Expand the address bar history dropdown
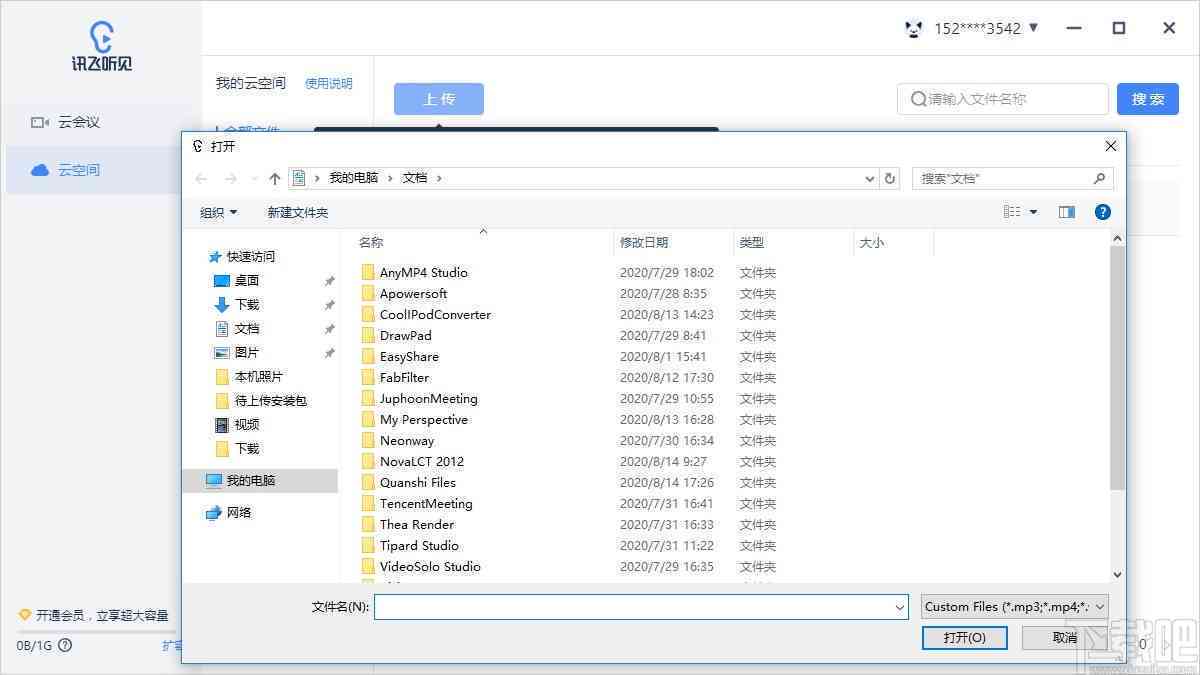Screen dimensions: 1200x675 (x=870, y=178)
